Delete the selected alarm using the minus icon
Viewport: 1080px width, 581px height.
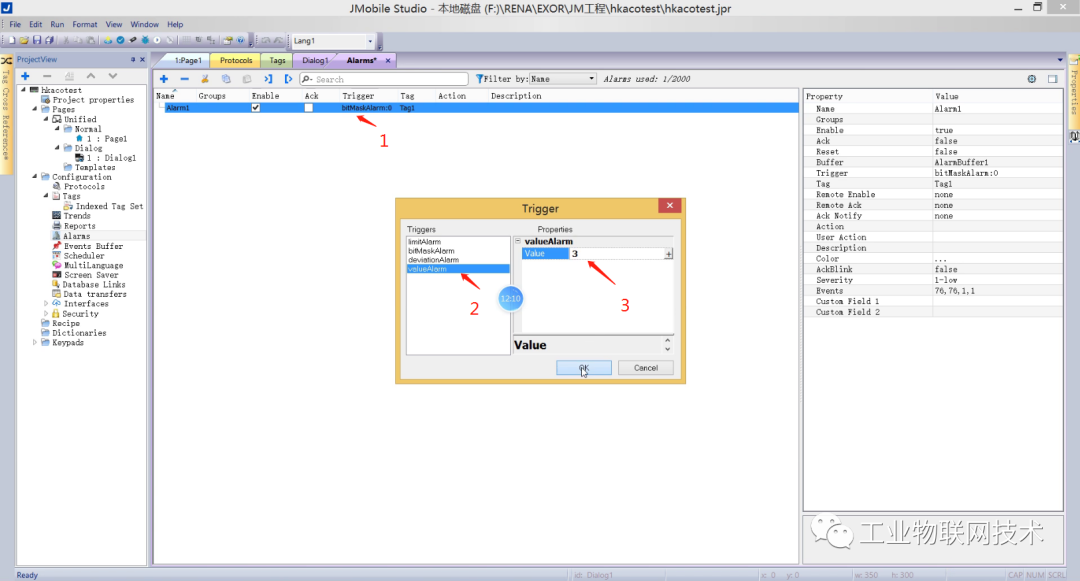pos(184,79)
